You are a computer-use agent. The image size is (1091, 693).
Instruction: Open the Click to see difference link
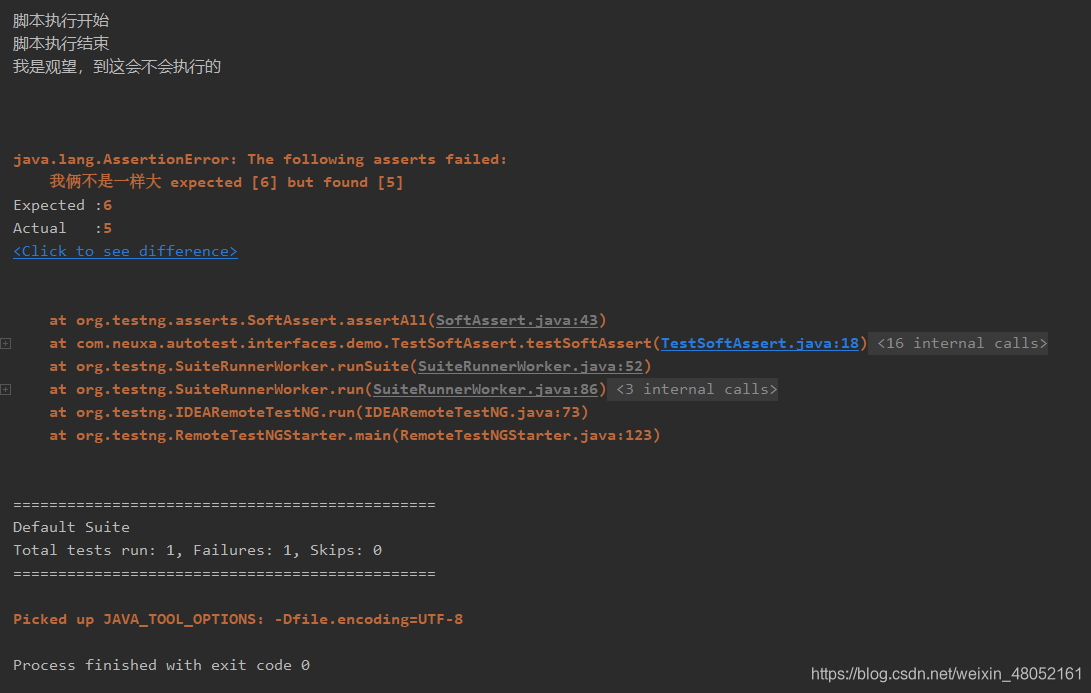click(x=125, y=251)
